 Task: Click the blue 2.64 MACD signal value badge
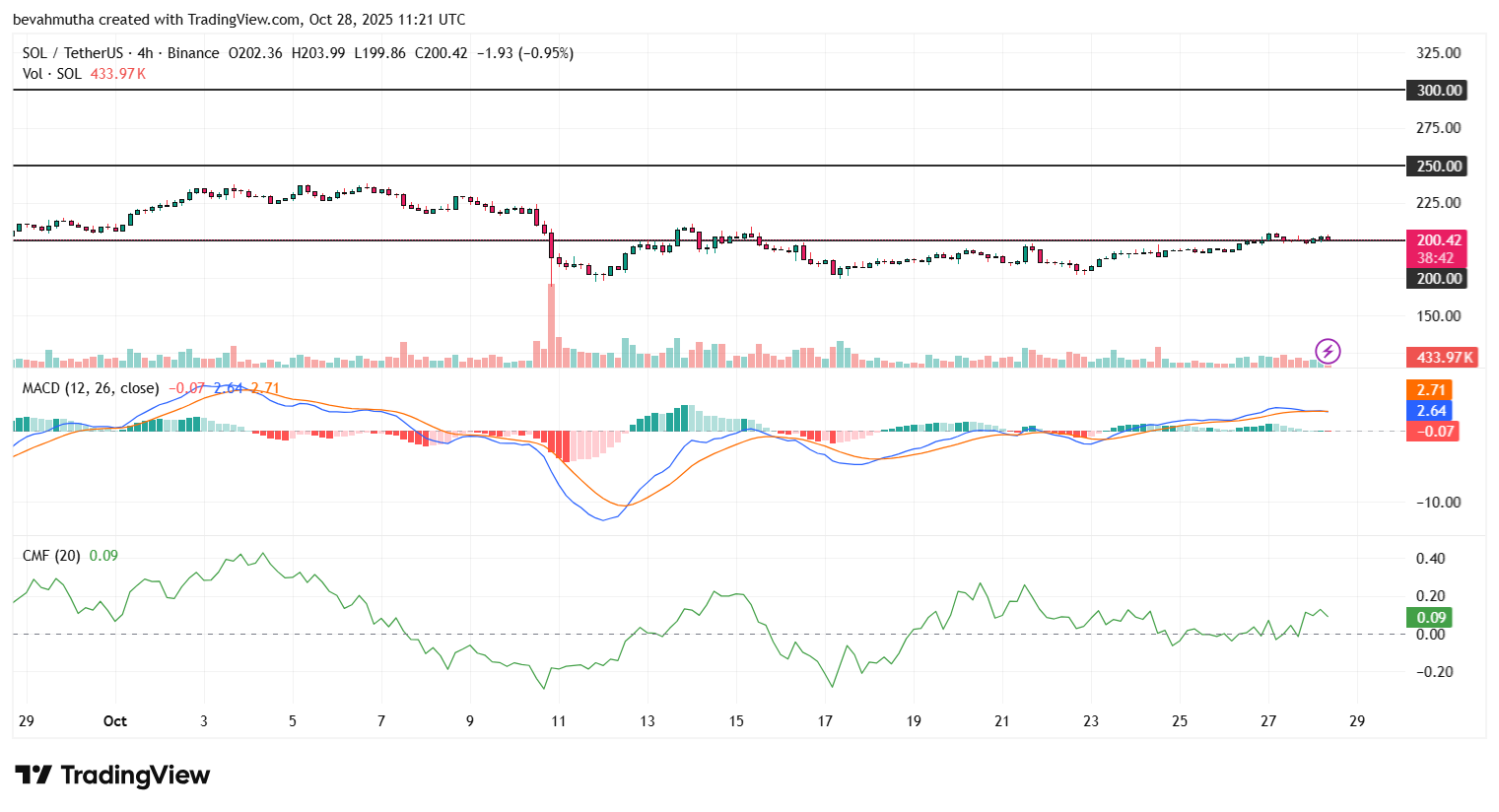1430,411
